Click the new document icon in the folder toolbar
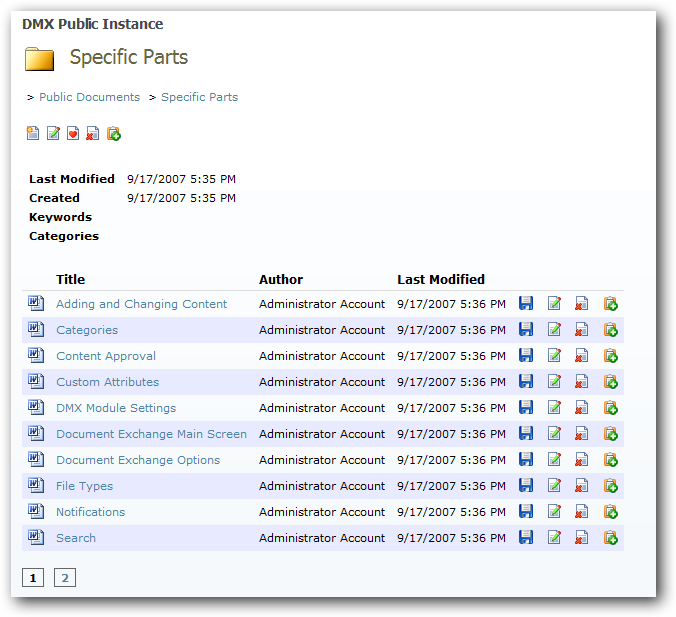Image resolution: width=676 pixels, height=617 pixels. (x=33, y=133)
